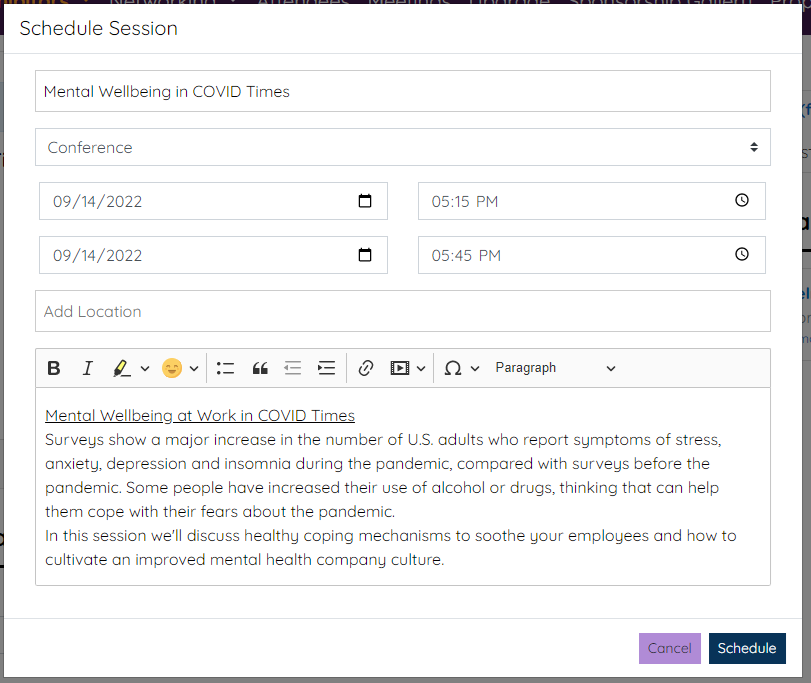The width and height of the screenshot is (811, 683).
Task: Insert an emoji using smiley icon
Action: pos(172,368)
